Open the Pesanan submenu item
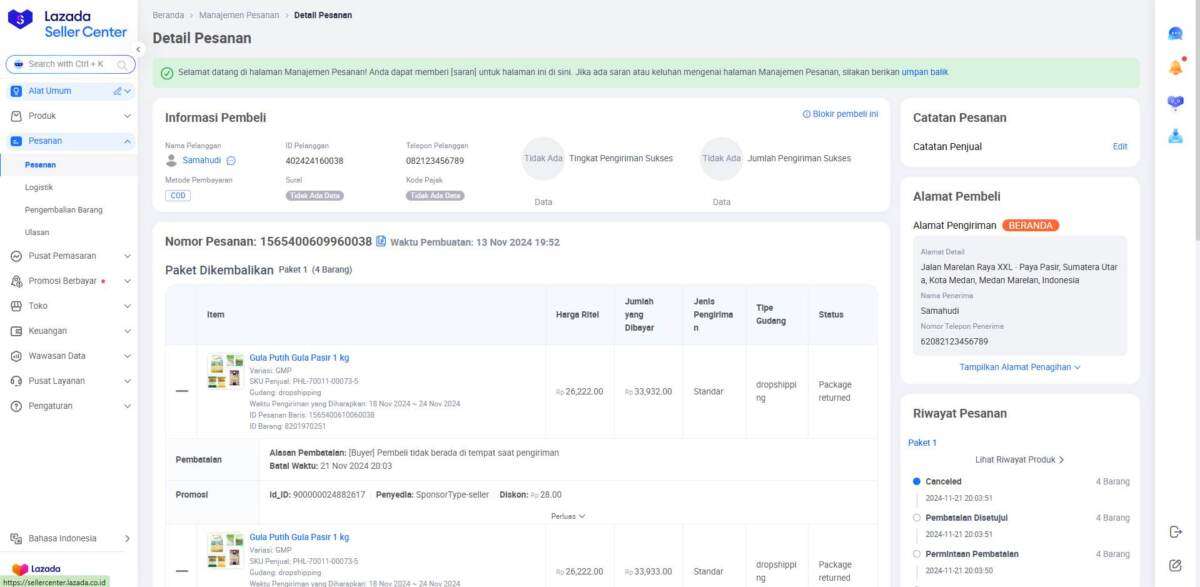The width and height of the screenshot is (1200, 587). click(x=40, y=164)
